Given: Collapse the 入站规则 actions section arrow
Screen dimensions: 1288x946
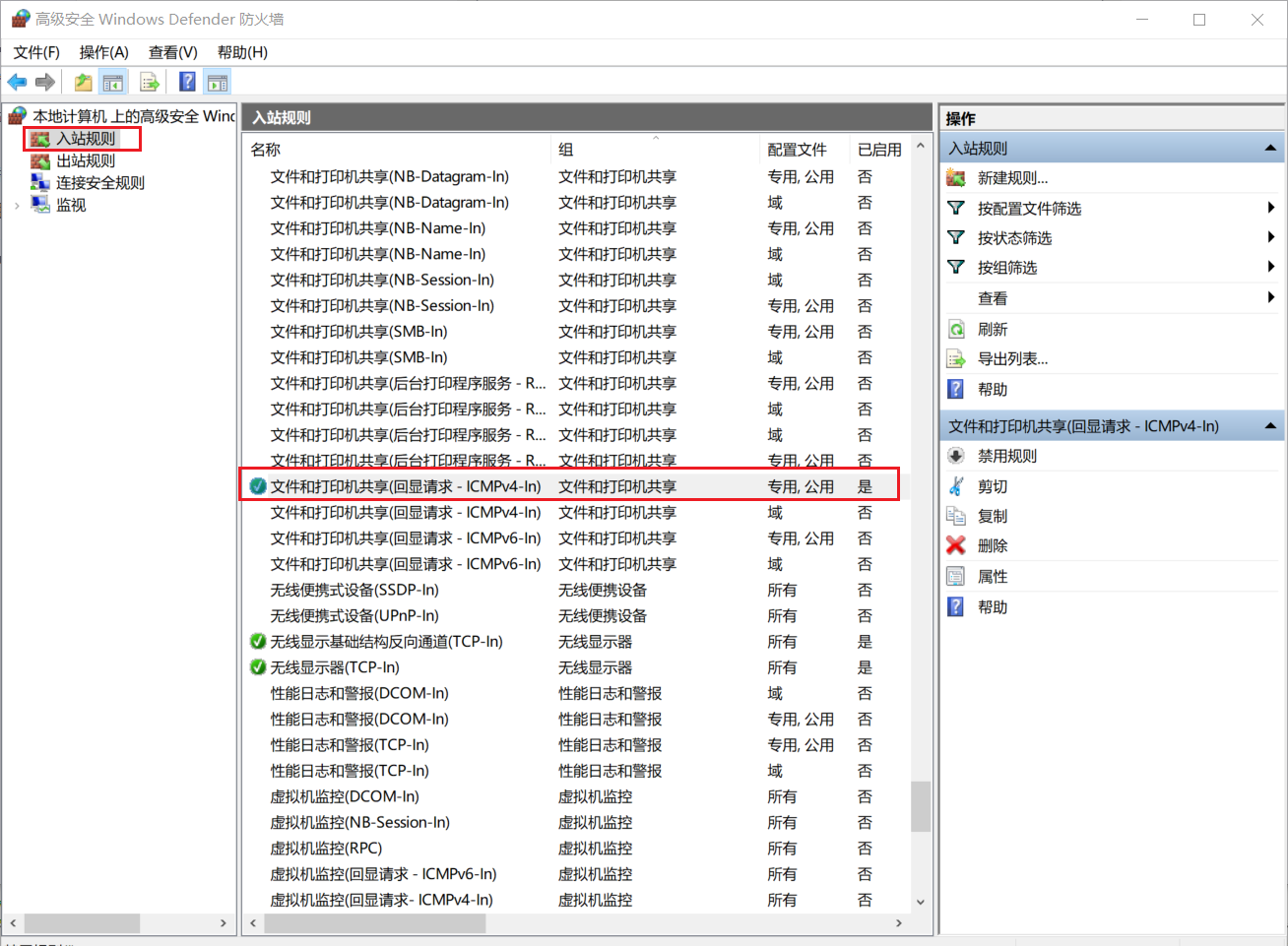Looking at the screenshot, I should coord(1270,149).
